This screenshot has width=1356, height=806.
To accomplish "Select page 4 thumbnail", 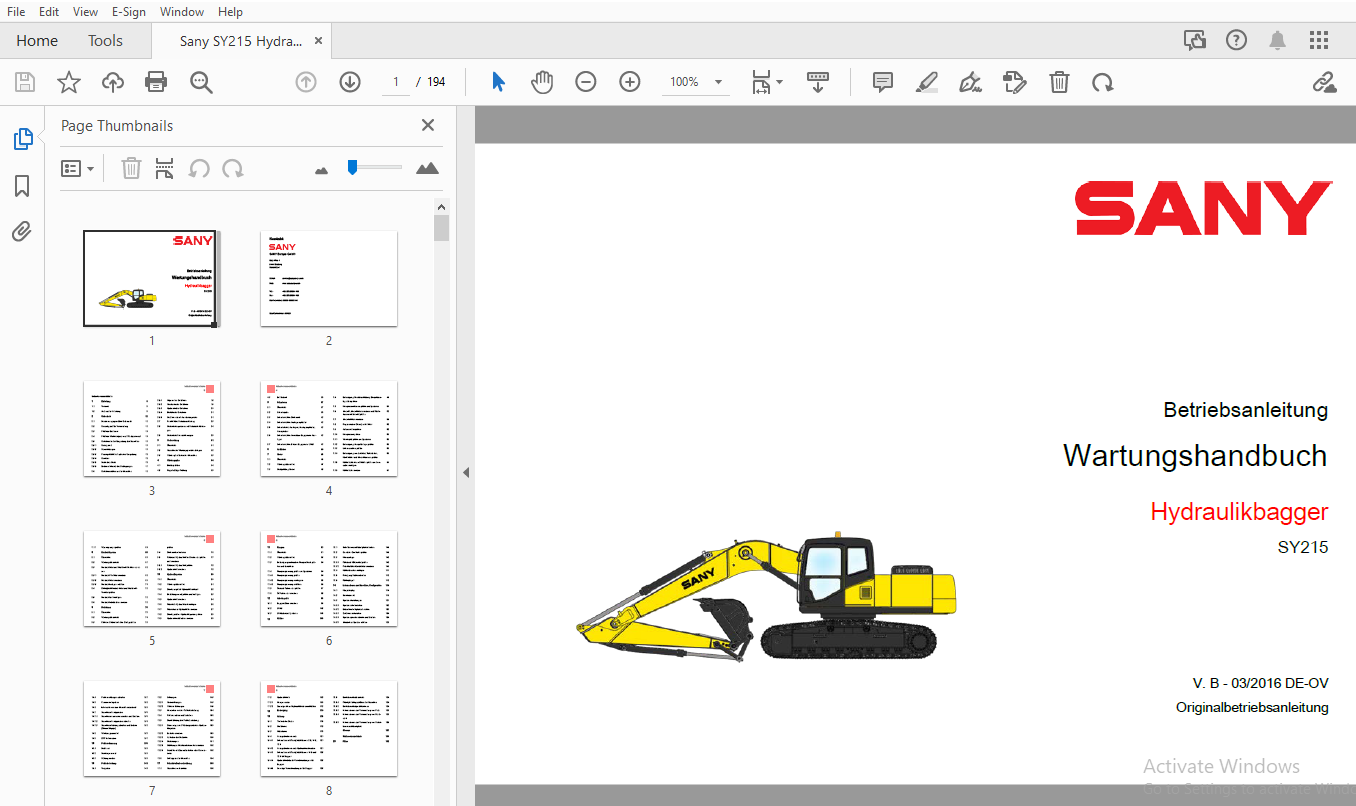I will (x=329, y=428).
